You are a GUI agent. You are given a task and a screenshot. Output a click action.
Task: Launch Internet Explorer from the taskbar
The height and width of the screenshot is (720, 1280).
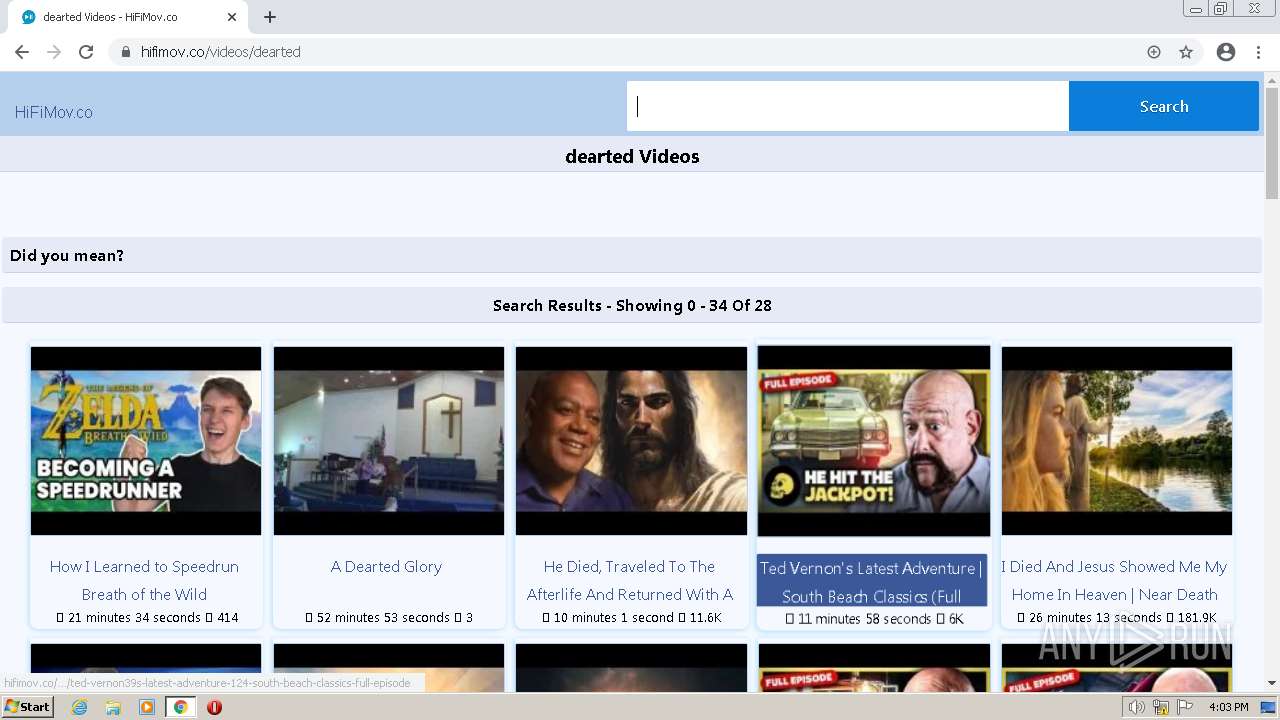(80, 707)
